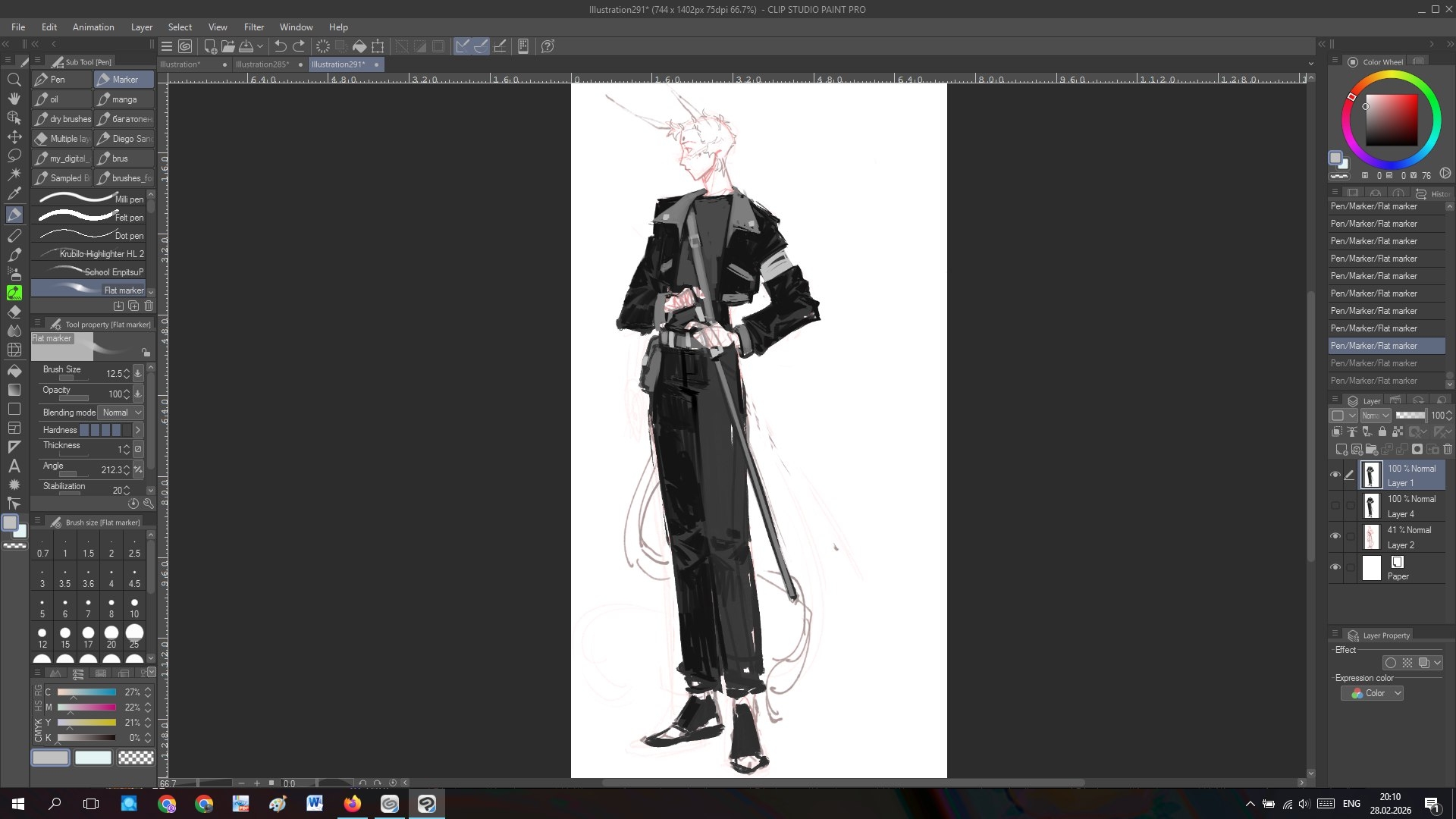Screen dimensions: 1456x819
Task: Open the Blending mode Normal dropdown
Action: point(123,413)
